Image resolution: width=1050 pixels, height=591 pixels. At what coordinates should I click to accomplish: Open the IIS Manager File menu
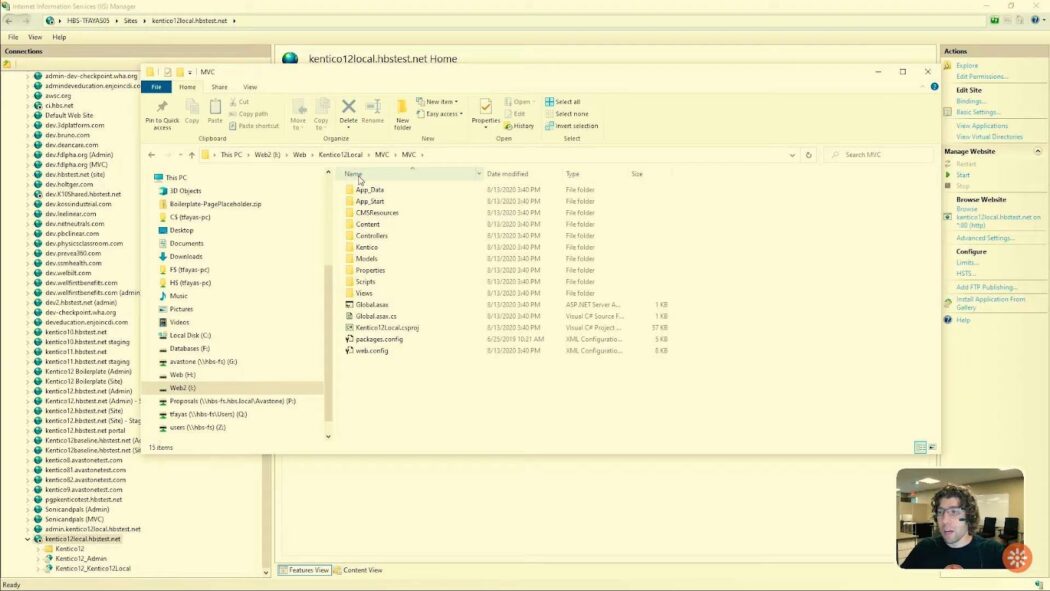click(x=13, y=37)
